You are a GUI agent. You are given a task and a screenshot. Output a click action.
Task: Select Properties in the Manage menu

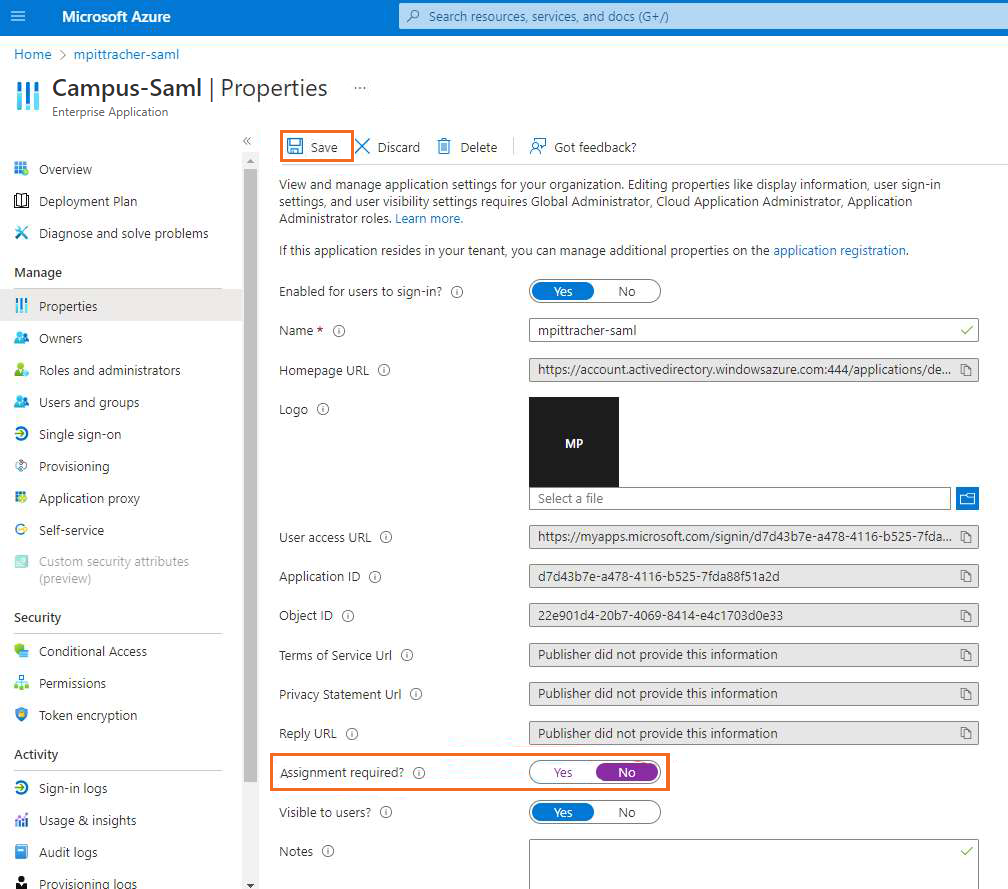pyautogui.click(x=122, y=306)
